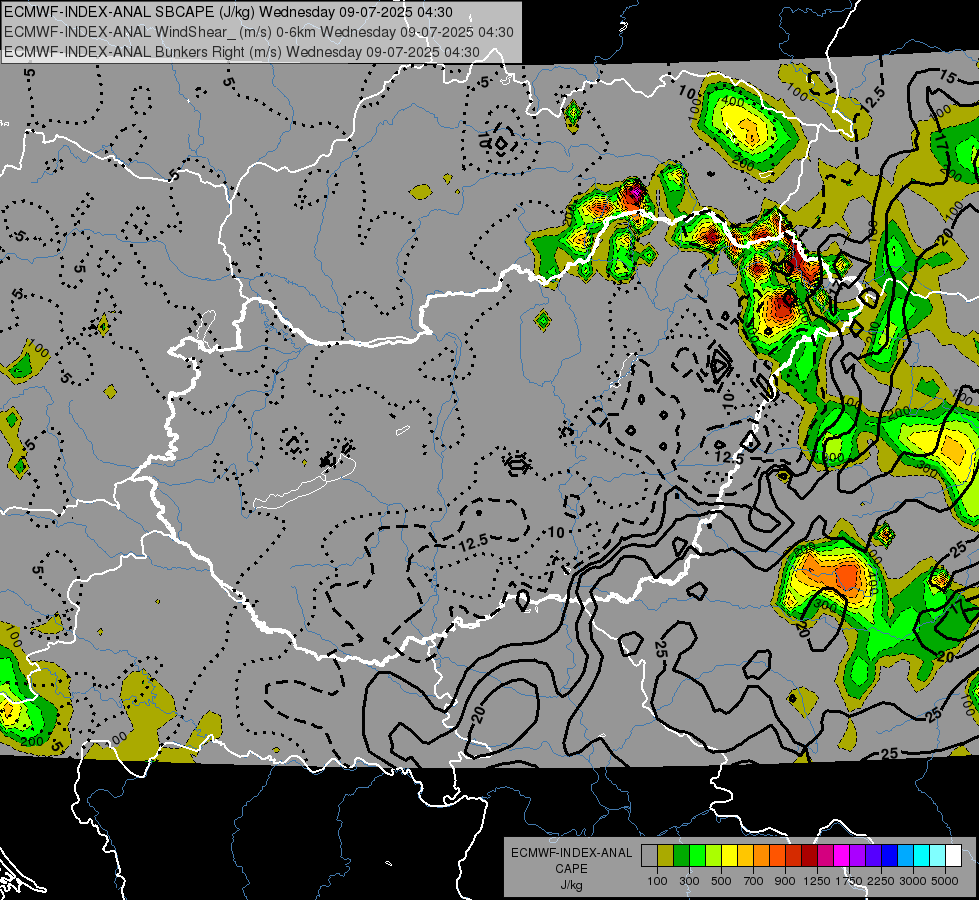Image resolution: width=979 pixels, height=900 pixels.
Task: Pick the indigo legend swatch
Action: 873,856
